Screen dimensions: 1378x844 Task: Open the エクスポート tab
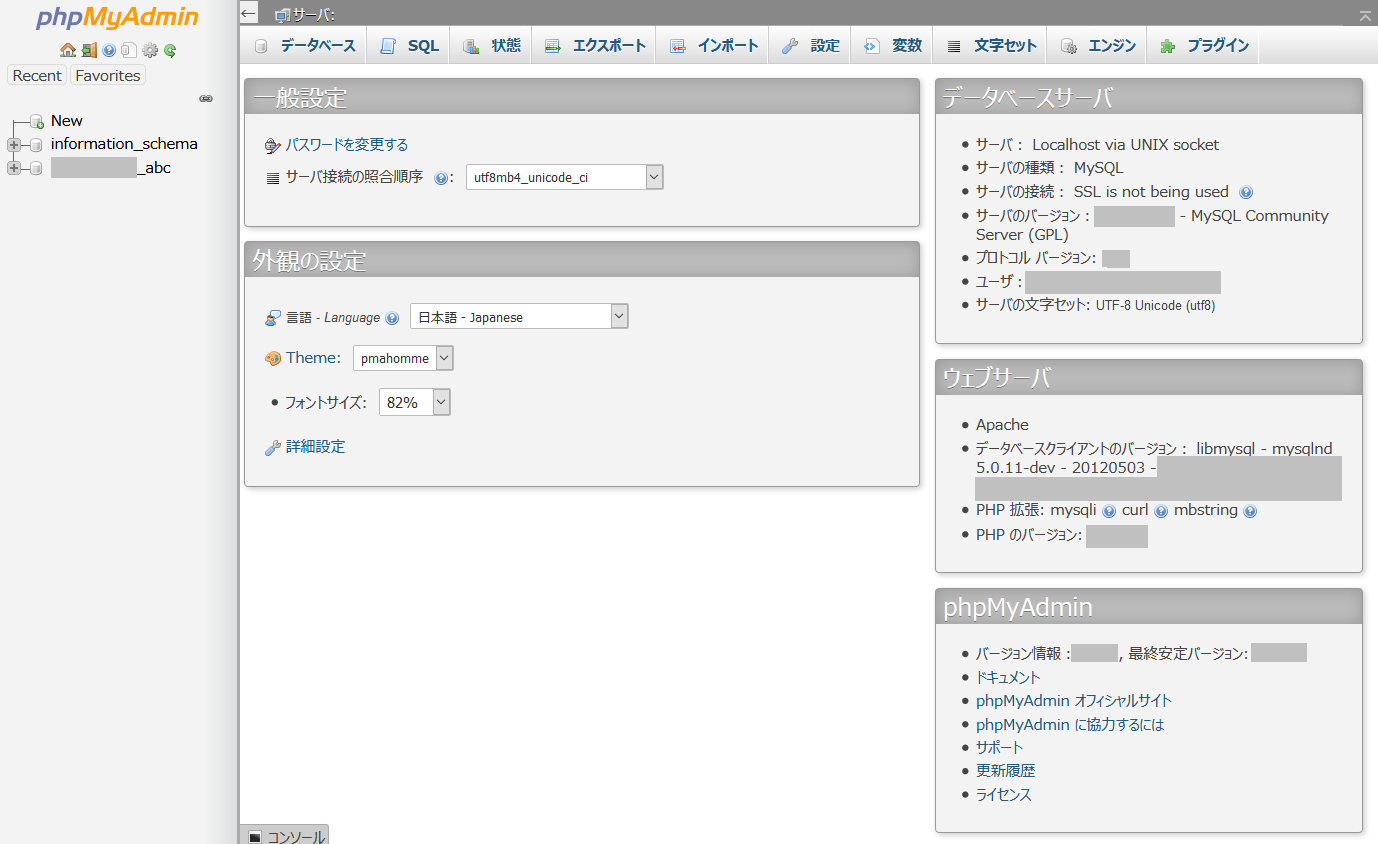[595, 45]
